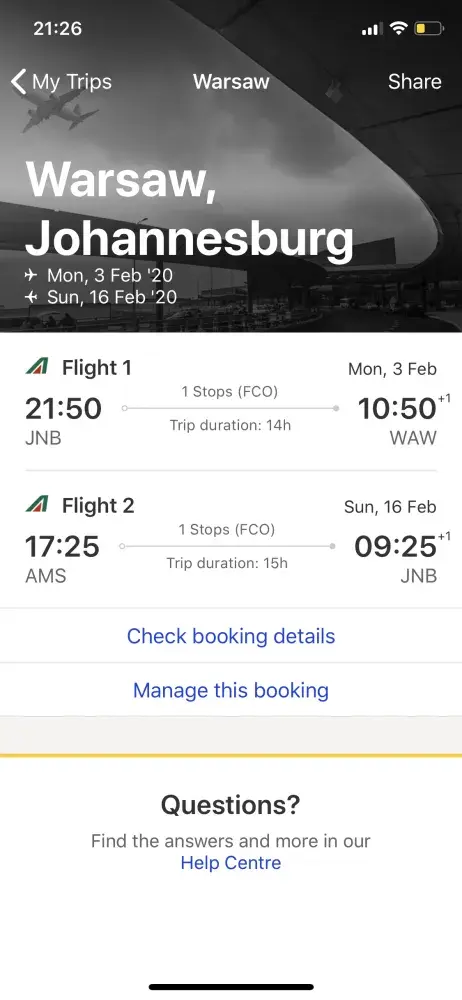Tap the 1 Stops (FCO) label on Flight 1
The height and width of the screenshot is (1000, 462).
click(230, 392)
